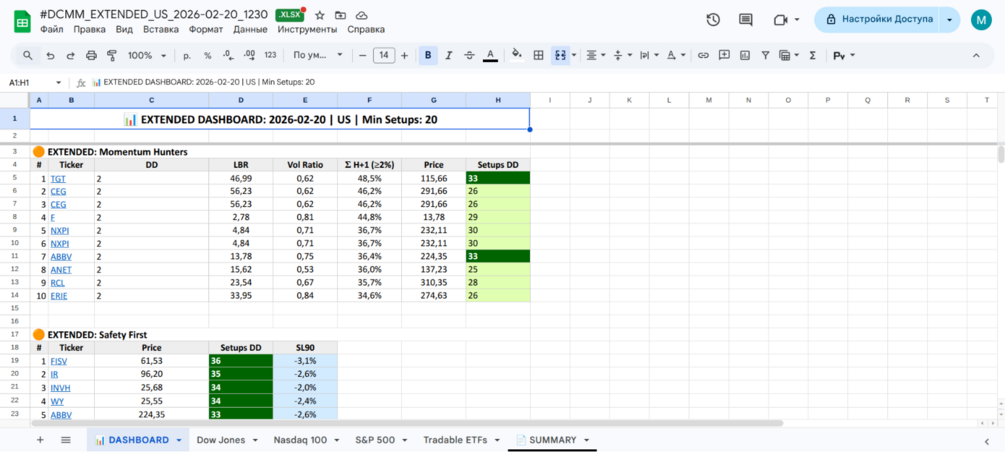1005x452 pixels.
Task: Open horizontal align dropdown
Action: (595, 56)
